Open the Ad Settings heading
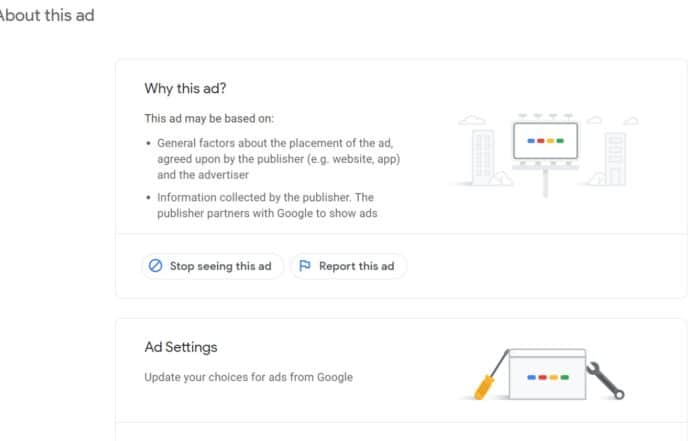 click(181, 347)
